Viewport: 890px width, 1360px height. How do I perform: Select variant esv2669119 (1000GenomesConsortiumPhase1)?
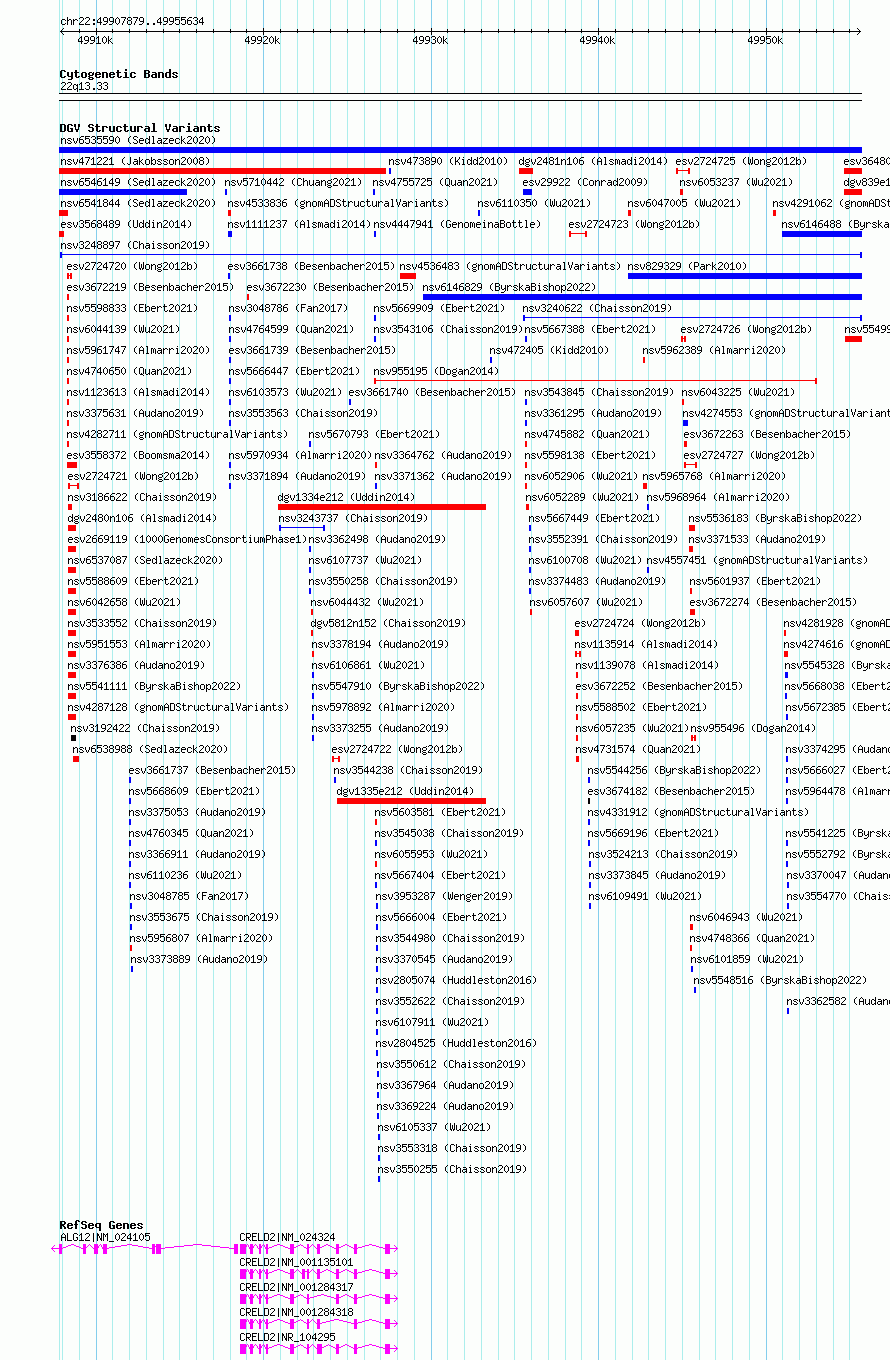(x=187, y=539)
